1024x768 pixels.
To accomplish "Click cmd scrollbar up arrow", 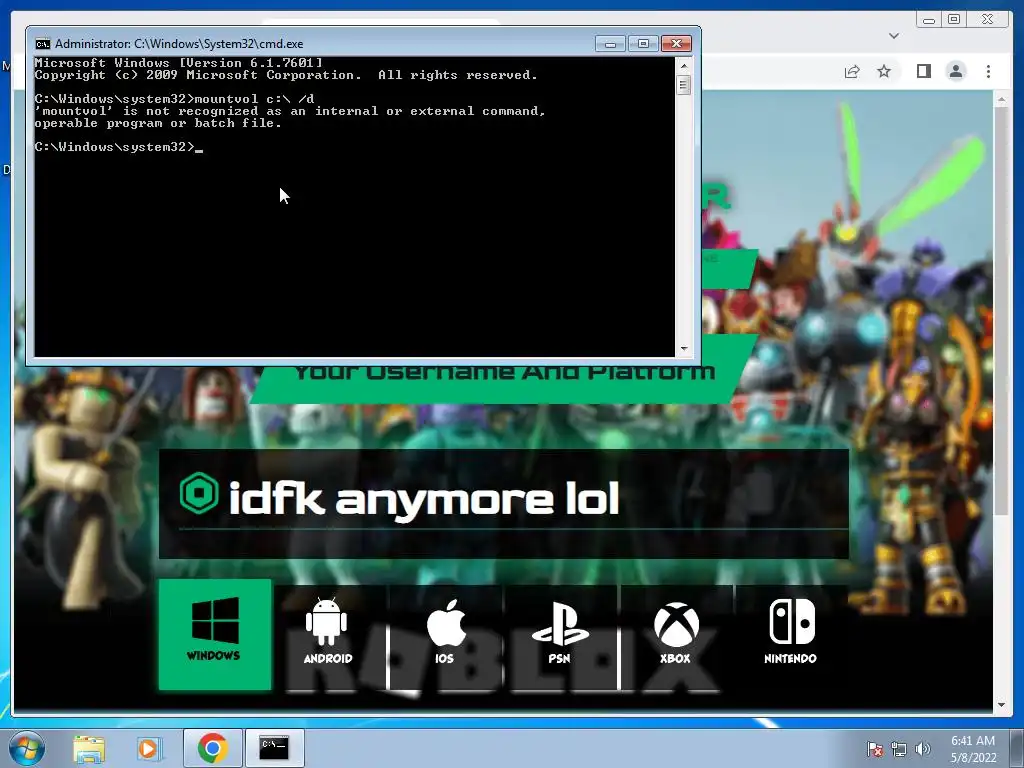I will 684,66.
